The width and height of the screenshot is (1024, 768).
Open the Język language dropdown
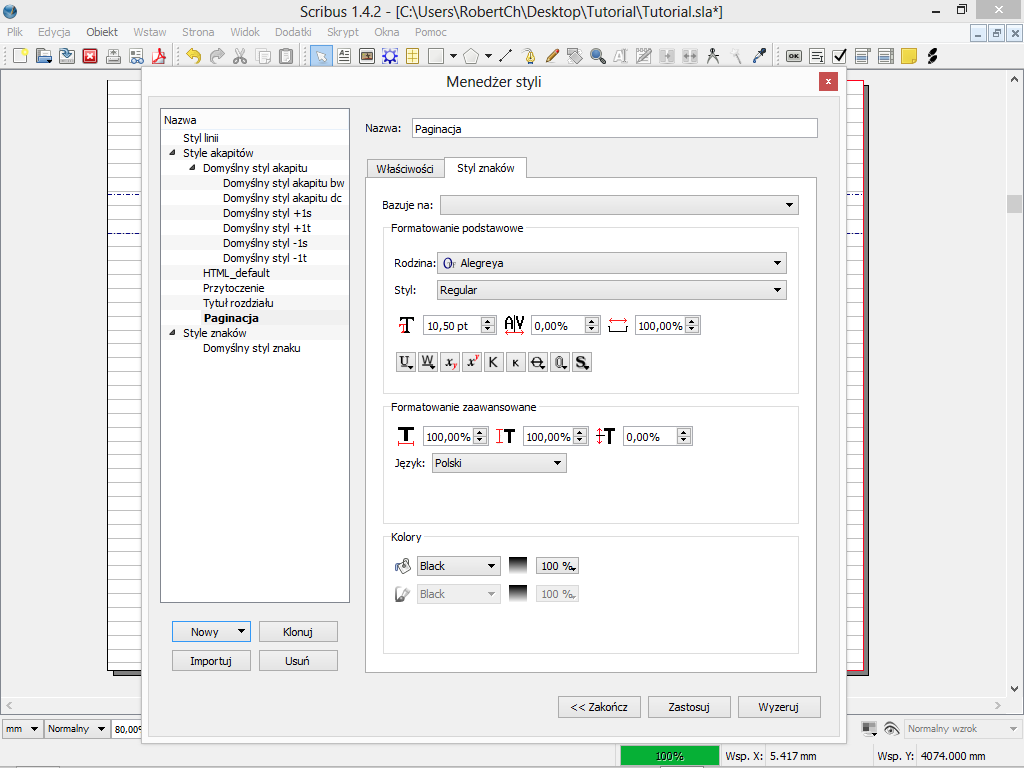tap(499, 463)
